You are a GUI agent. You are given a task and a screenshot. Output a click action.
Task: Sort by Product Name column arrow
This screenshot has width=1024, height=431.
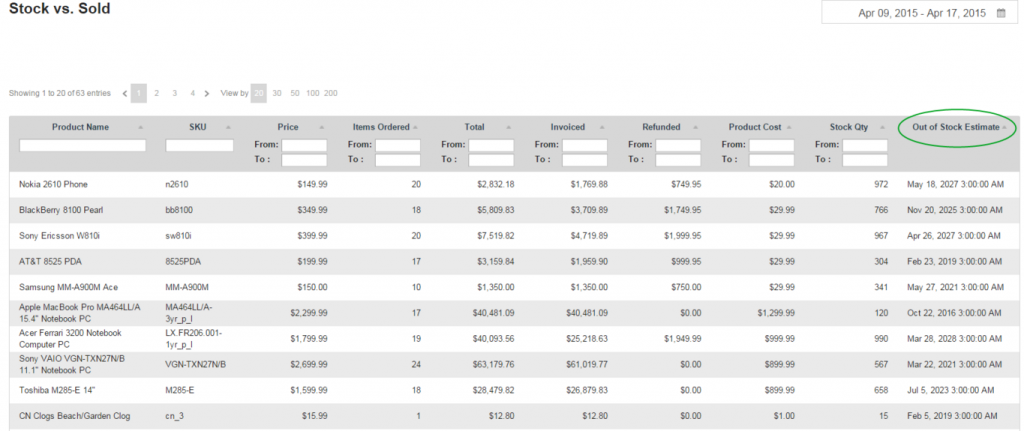140,127
